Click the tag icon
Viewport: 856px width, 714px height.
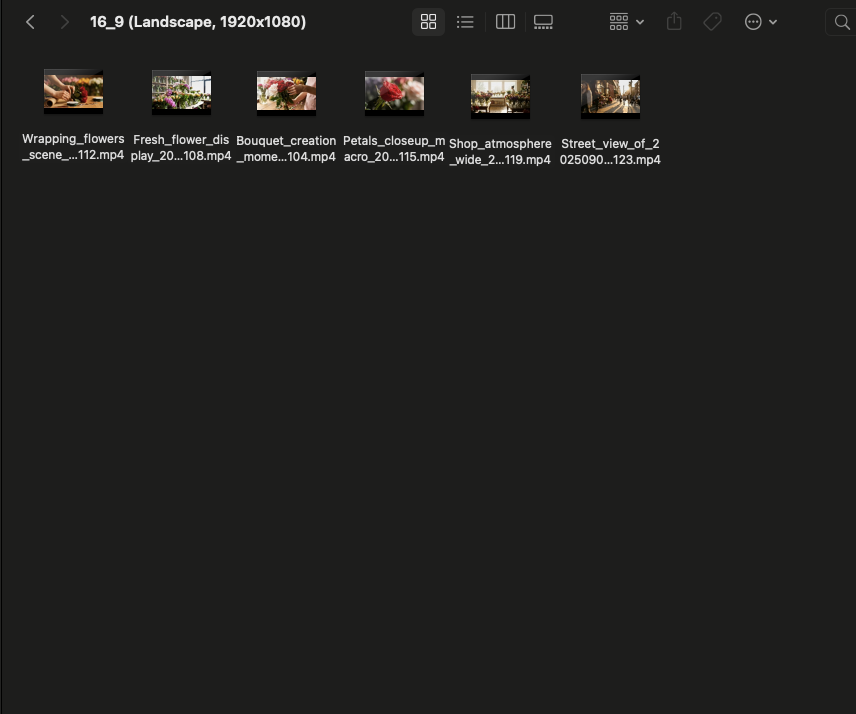click(x=712, y=22)
